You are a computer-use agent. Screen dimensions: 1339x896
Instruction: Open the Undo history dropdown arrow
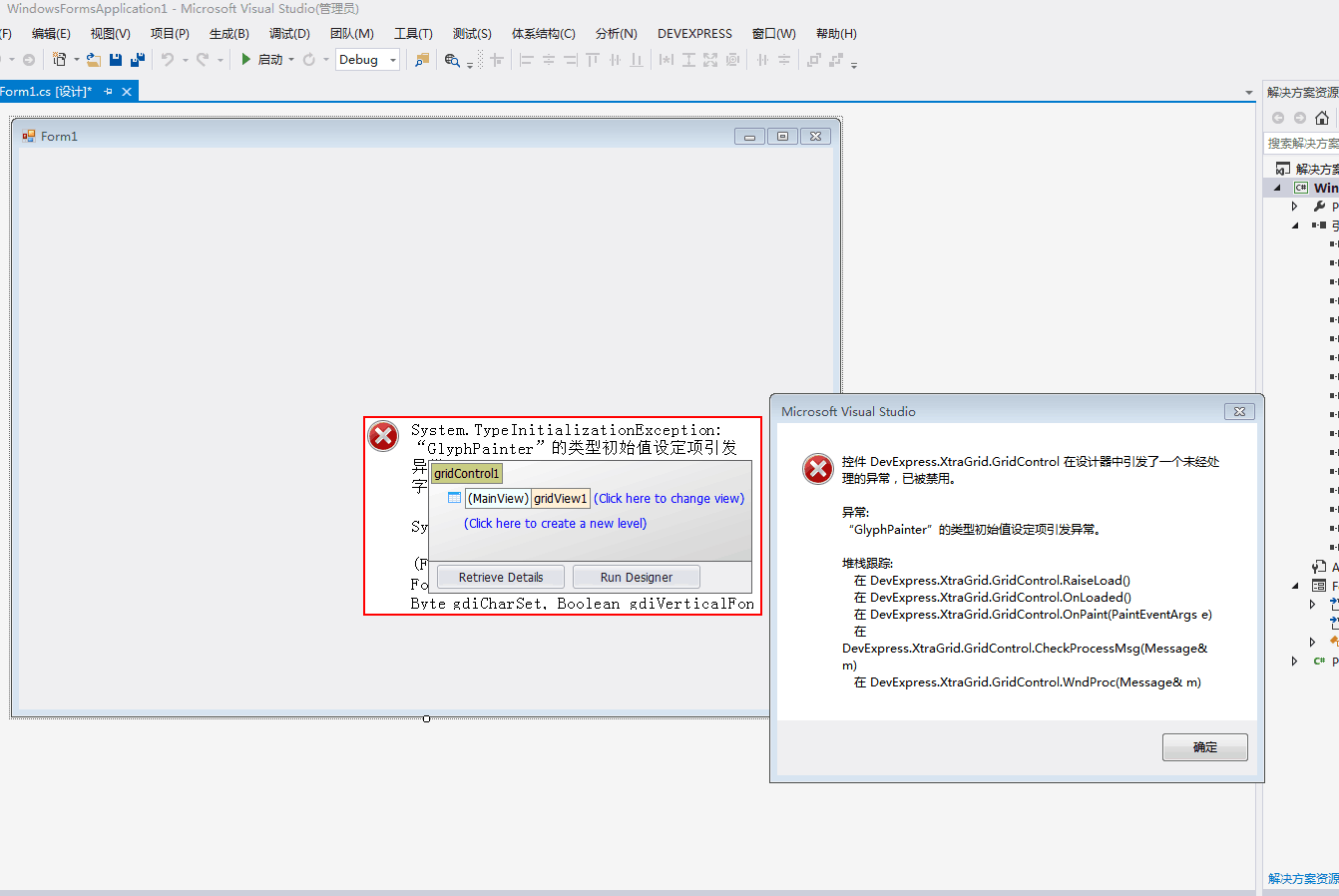coord(185,60)
